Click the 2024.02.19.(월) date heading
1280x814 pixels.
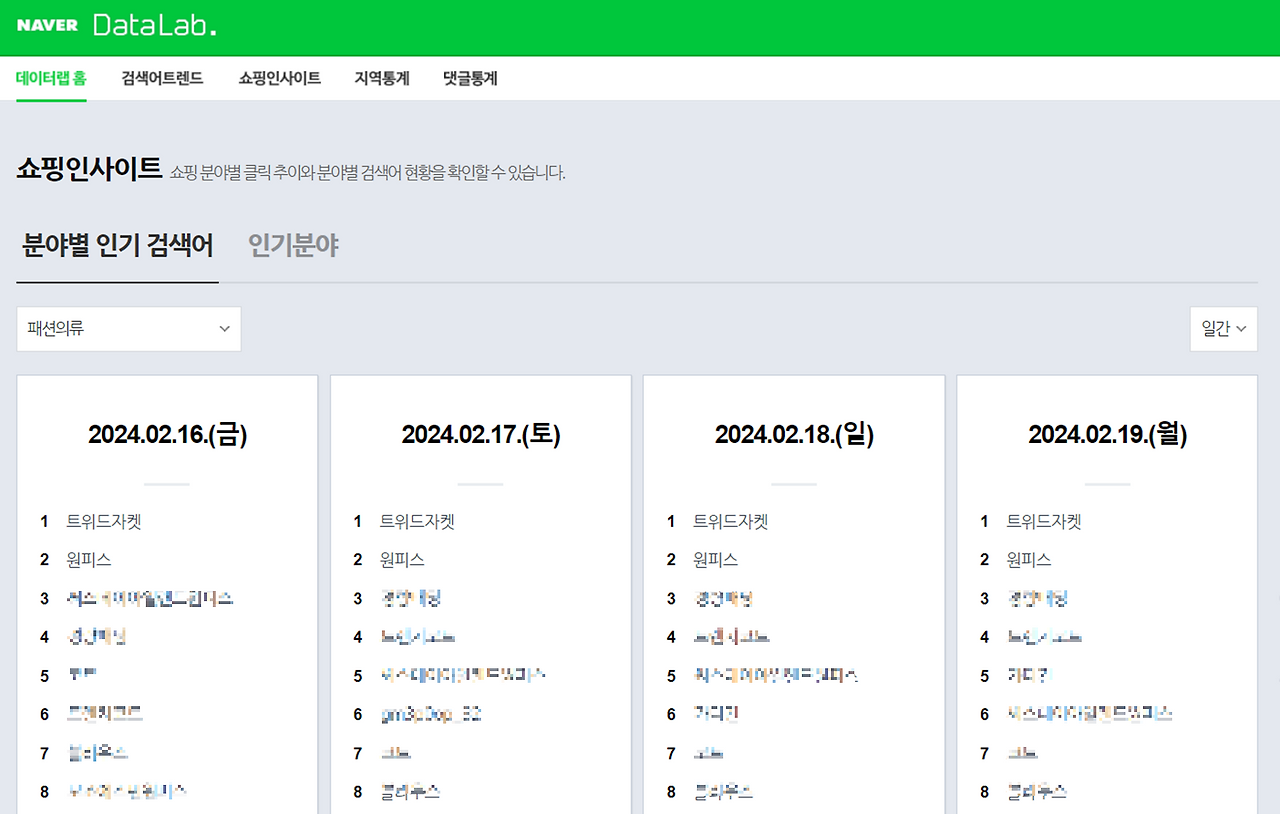coord(1108,435)
